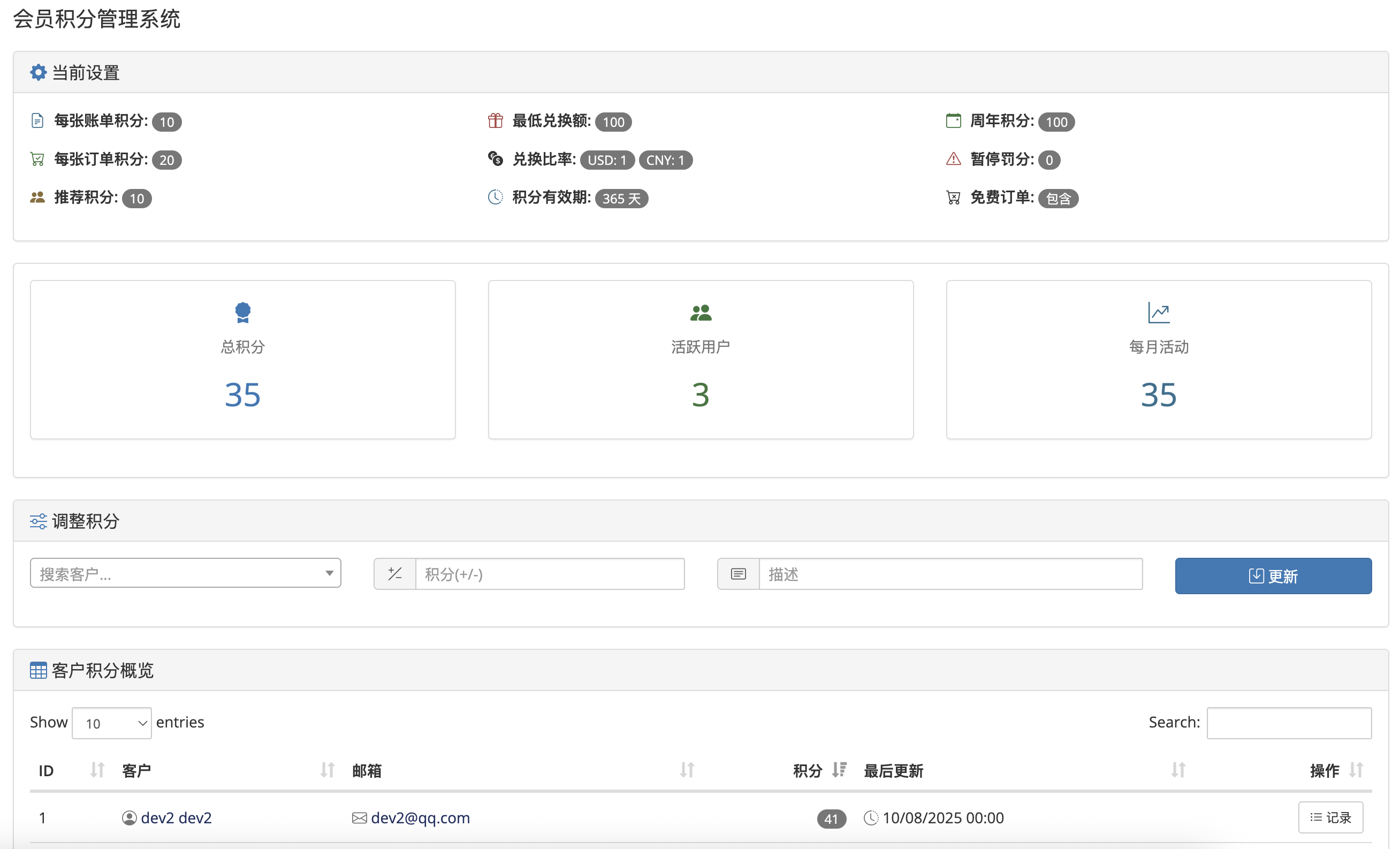The width and height of the screenshot is (1400, 849).
Task: Open 记录 for dev2 dev2
Action: [x=1329, y=817]
